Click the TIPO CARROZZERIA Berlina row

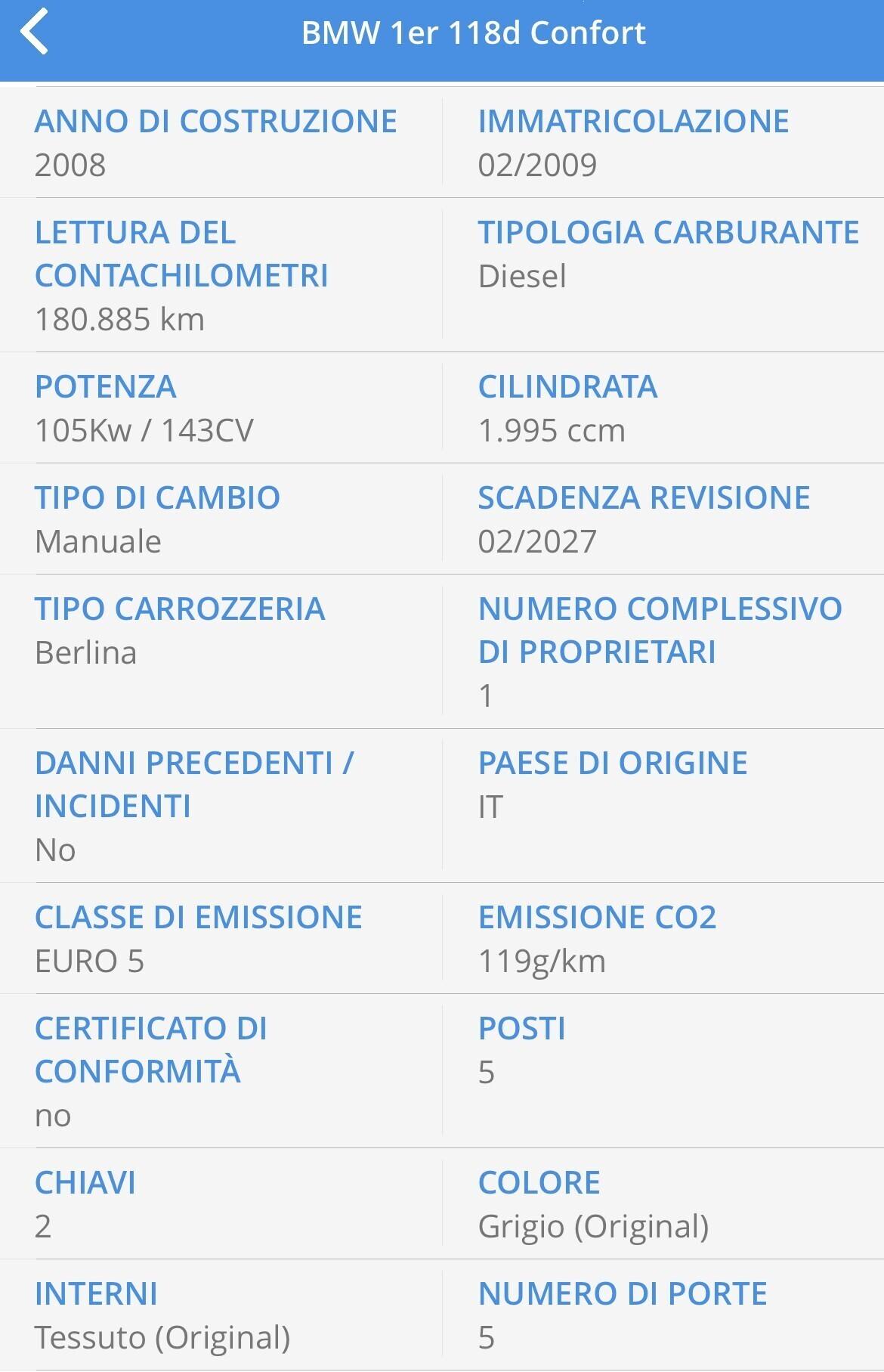[181, 629]
